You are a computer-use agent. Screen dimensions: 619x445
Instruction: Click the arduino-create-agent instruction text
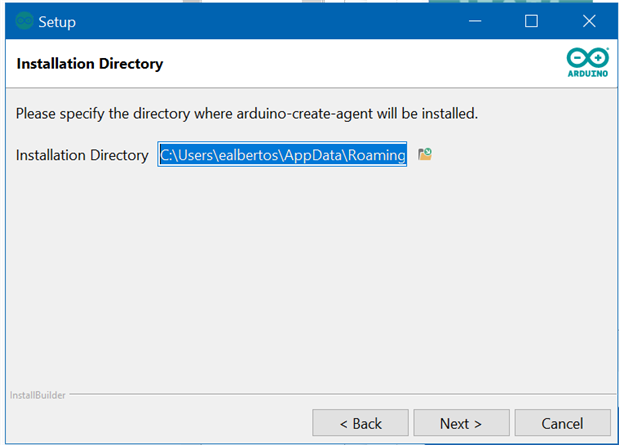[x=247, y=113]
